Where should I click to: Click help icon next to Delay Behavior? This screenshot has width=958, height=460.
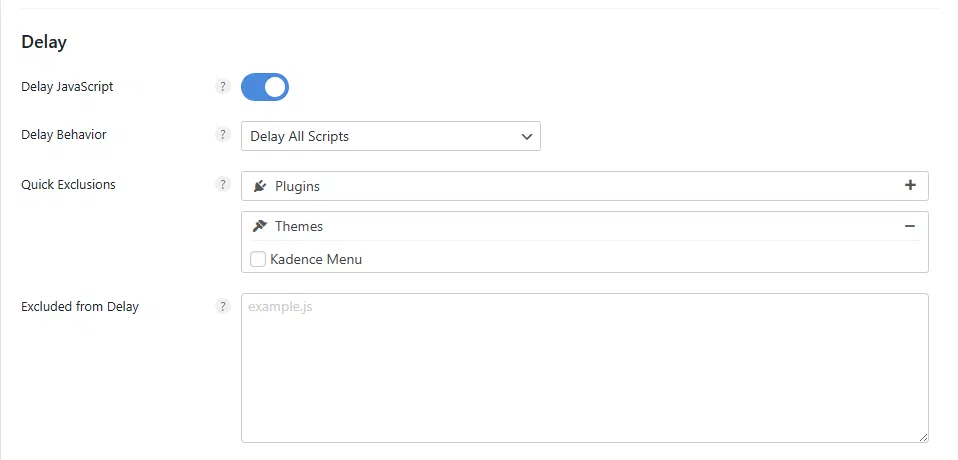pos(223,135)
